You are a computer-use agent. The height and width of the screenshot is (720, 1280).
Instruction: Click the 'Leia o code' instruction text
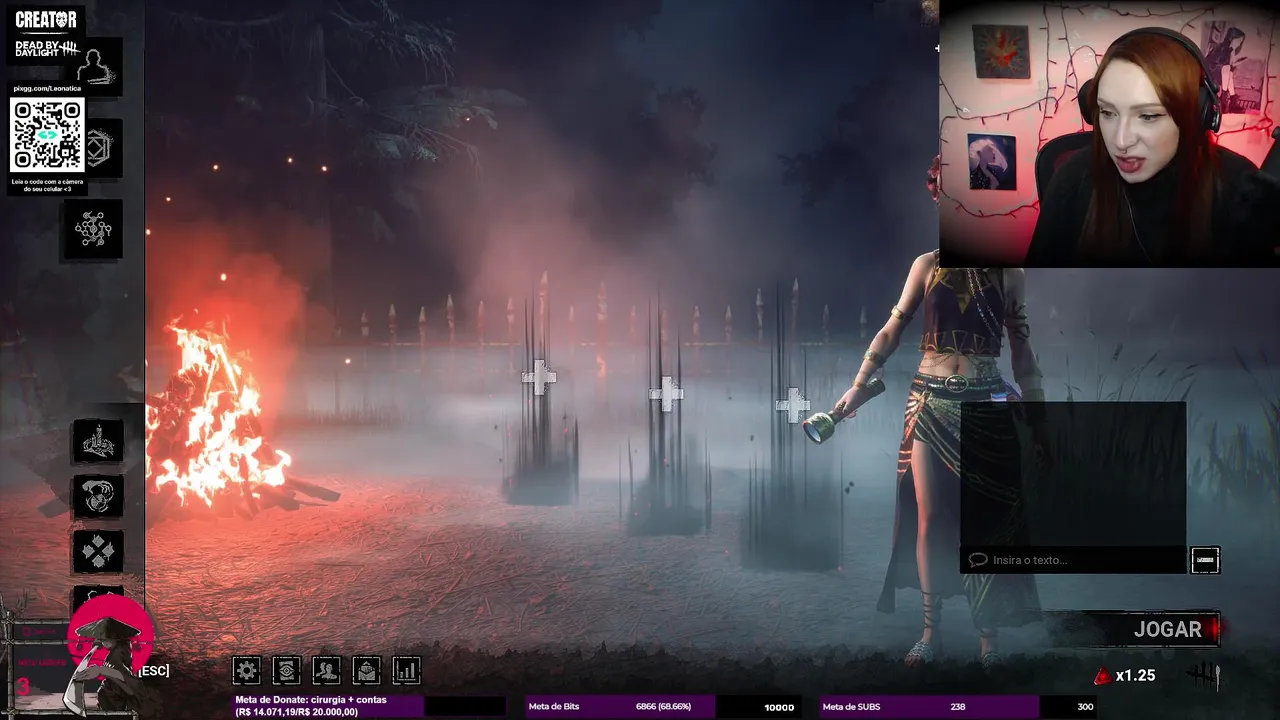pos(47,185)
